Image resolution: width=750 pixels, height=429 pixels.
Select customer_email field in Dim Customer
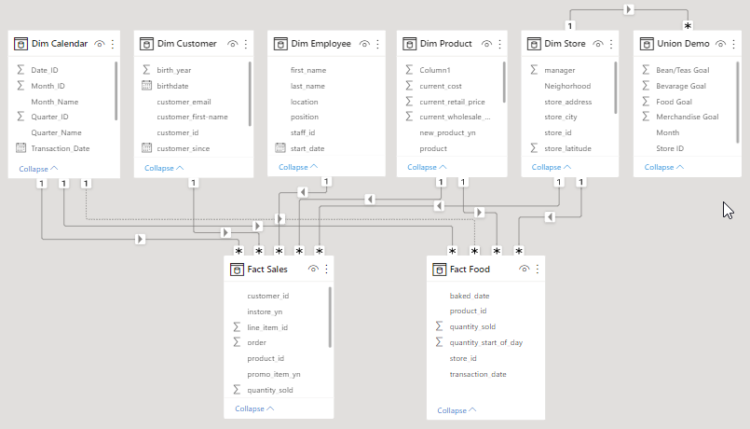pos(184,101)
